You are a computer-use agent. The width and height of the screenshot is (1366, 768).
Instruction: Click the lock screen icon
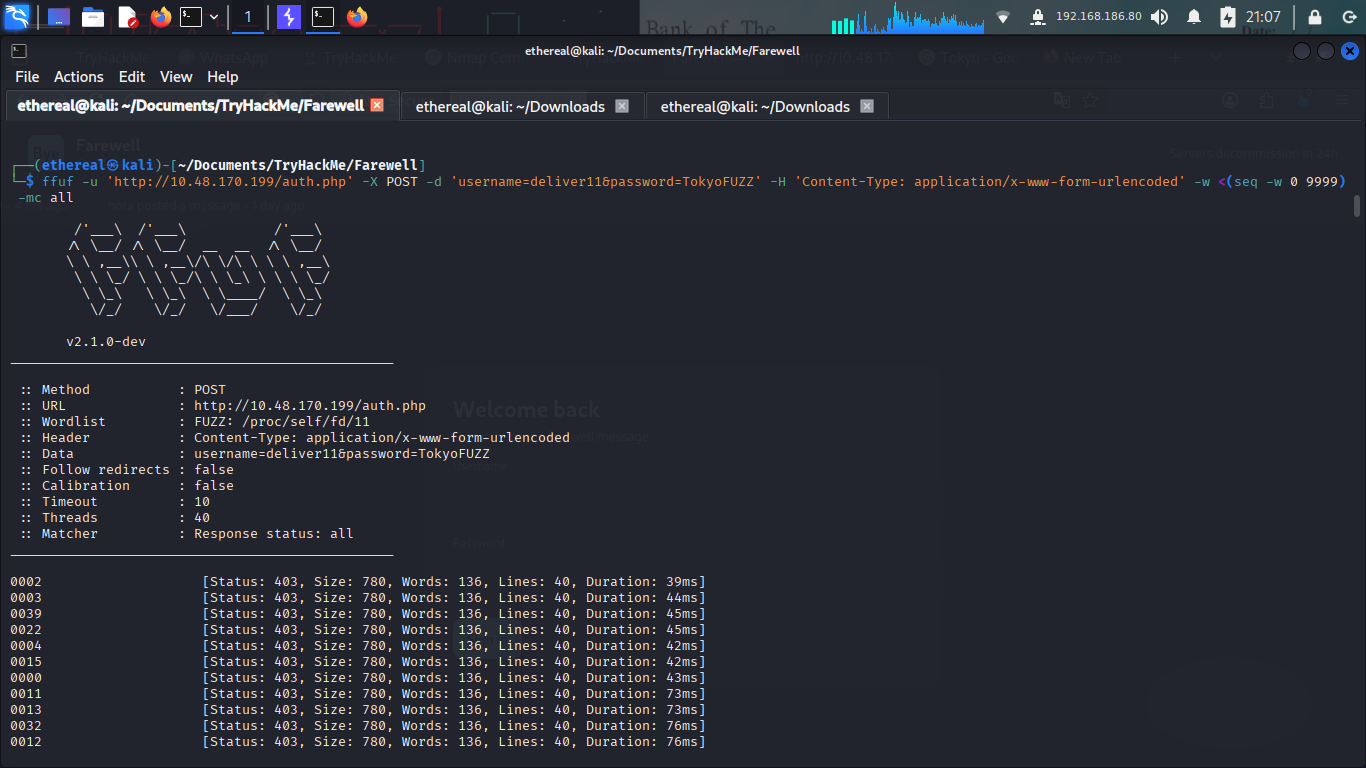click(1315, 17)
